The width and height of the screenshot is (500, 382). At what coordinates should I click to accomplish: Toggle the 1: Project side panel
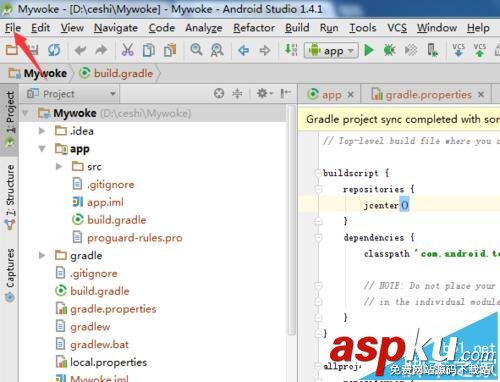[9, 119]
